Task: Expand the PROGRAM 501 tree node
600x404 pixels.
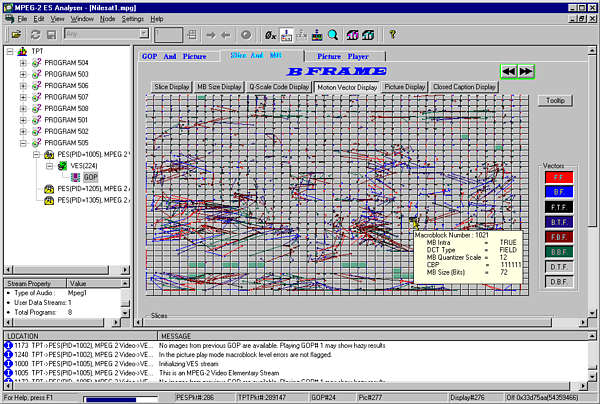Action: point(23,119)
